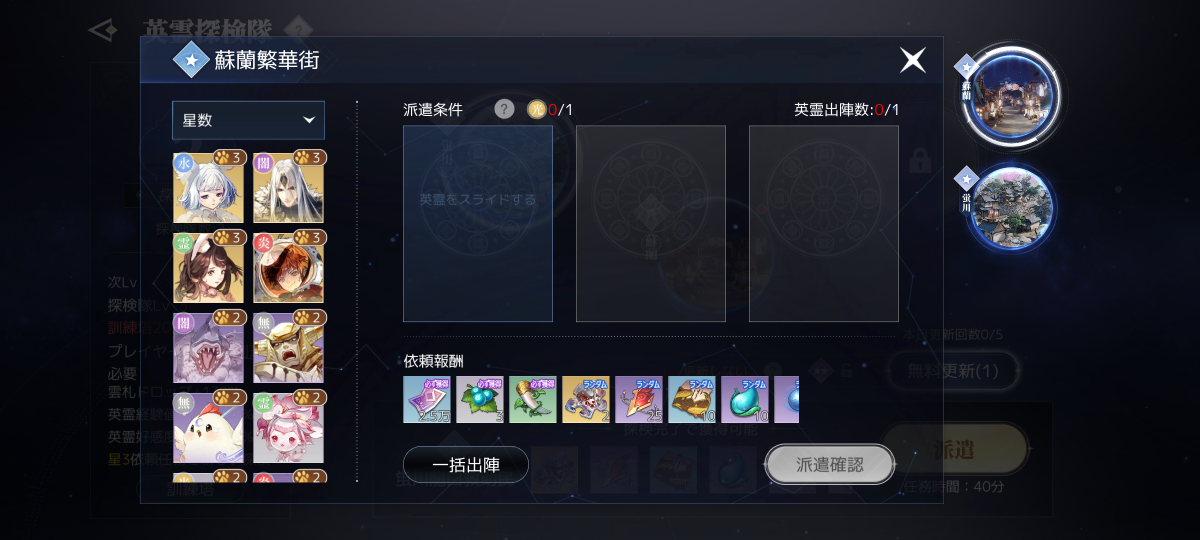The image size is (1200, 540).
Task: Select the white chicken hero card
Action: [208, 427]
